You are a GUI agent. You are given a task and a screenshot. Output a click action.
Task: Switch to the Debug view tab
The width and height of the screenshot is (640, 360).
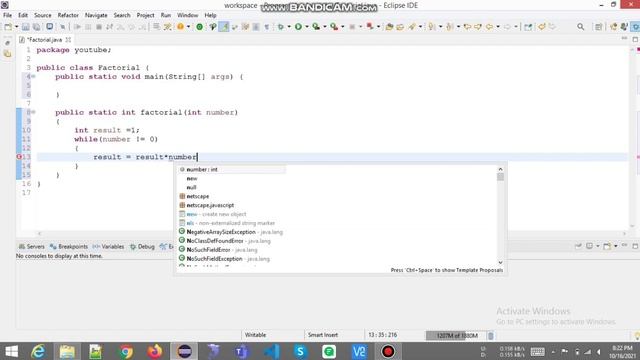142,247
